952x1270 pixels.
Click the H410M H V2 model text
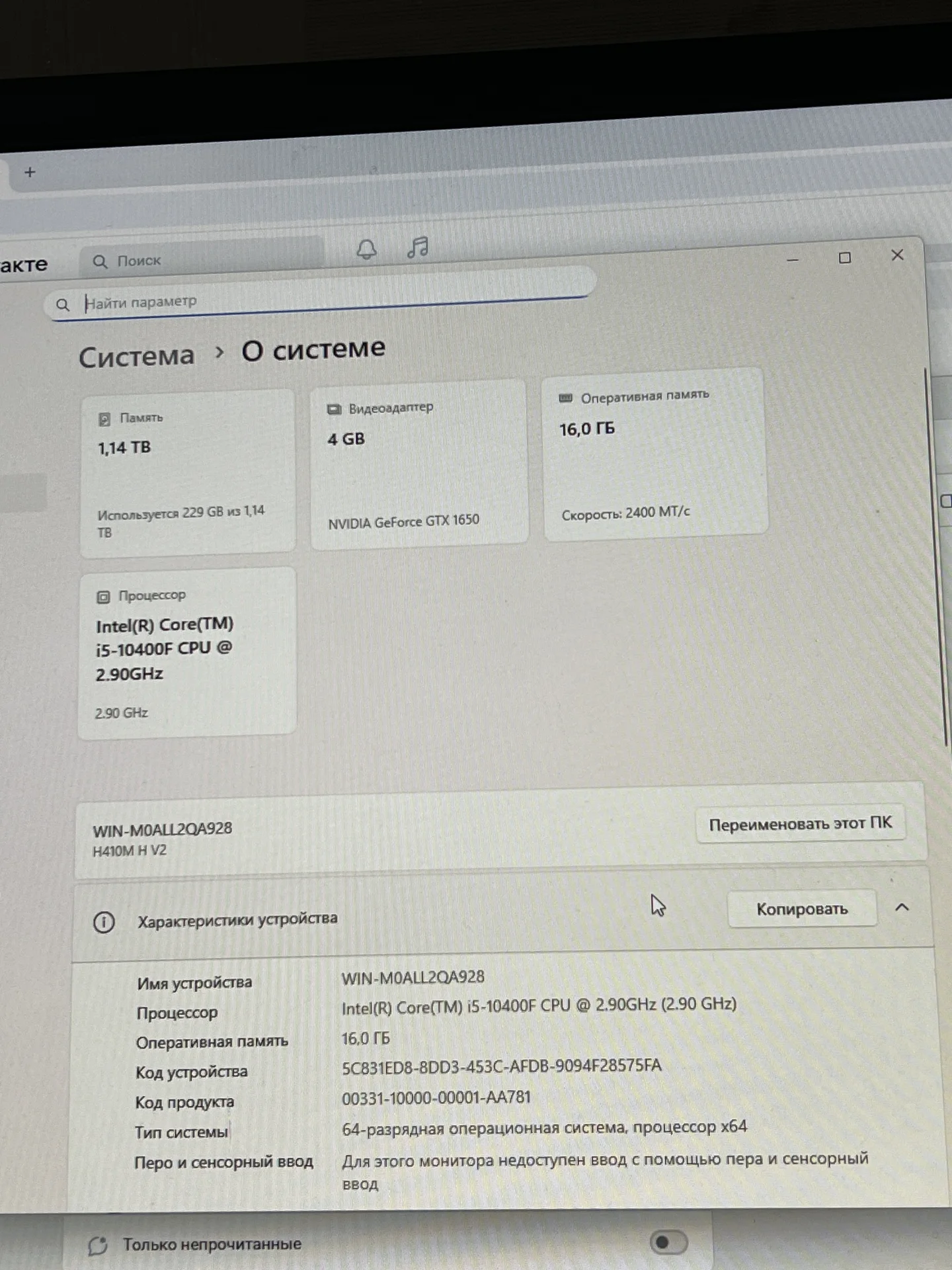click(x=130, y=851)
